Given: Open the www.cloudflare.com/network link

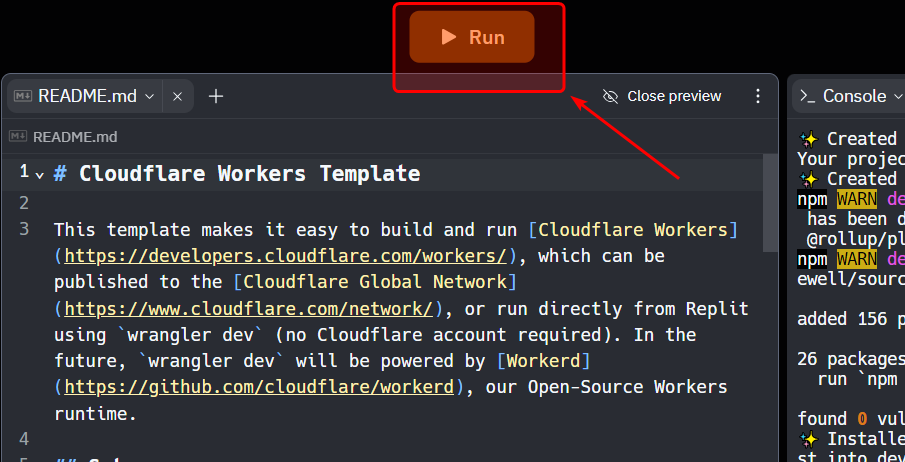Looking at the screenshot, I should pos(248,308).
